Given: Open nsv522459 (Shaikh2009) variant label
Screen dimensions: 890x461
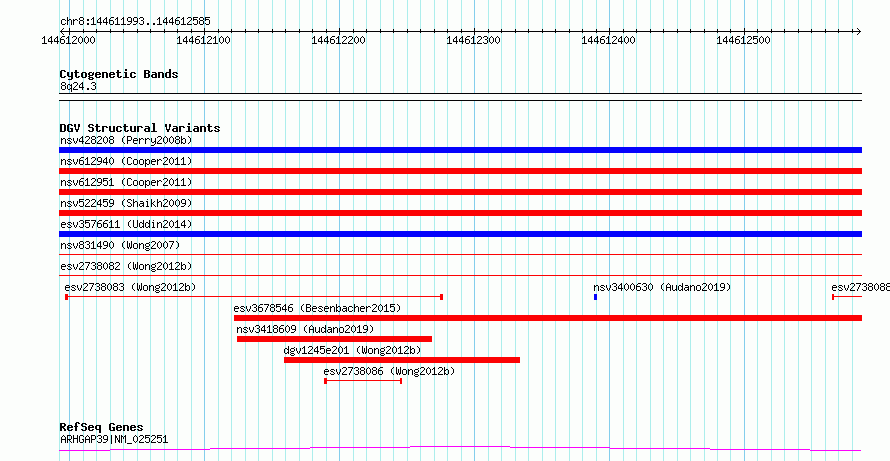Looking at the screenshot, I should coord(126,203).
